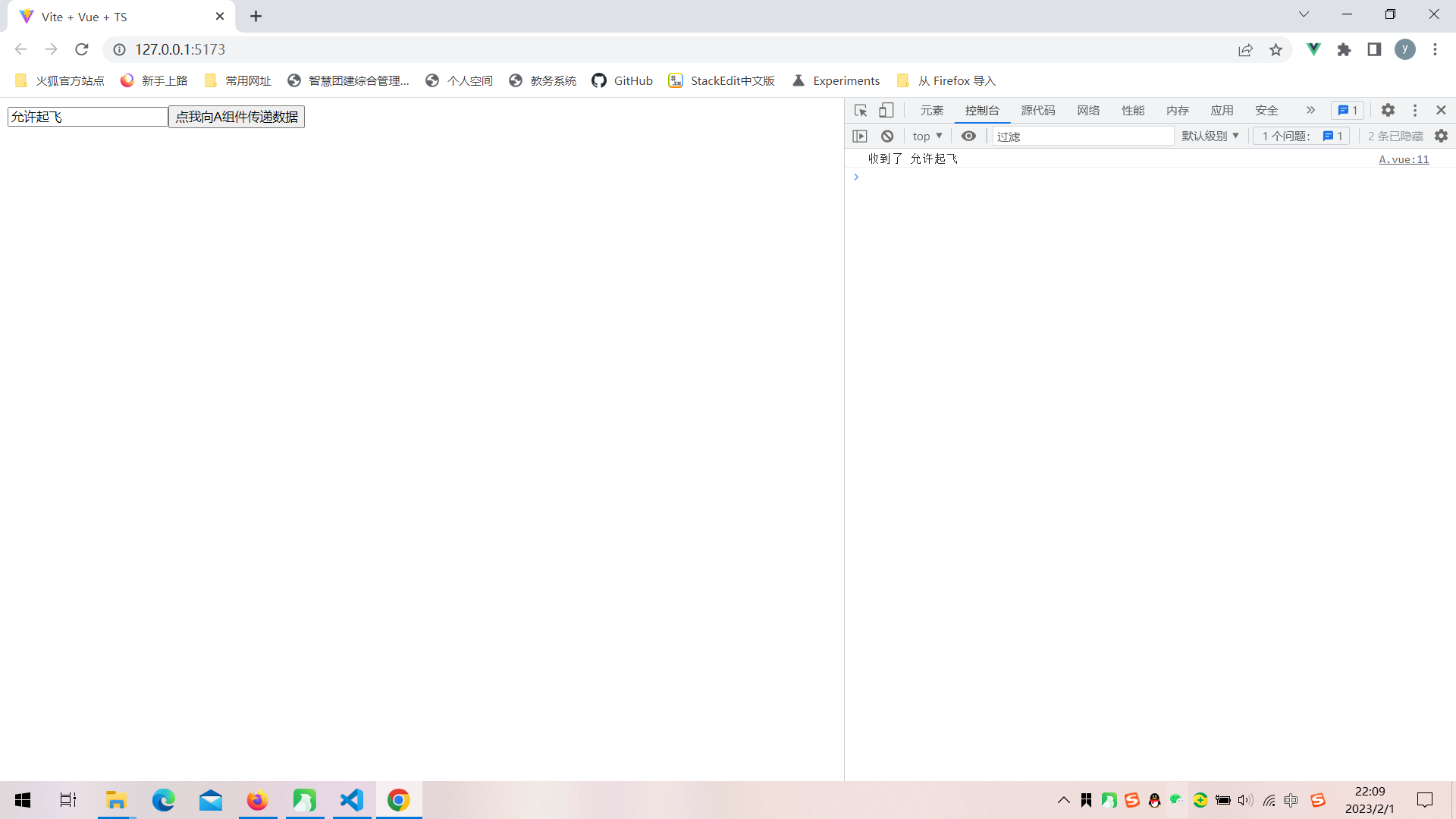1456x819 pixels.
Task: Open the DevTools settings gear
Action: pyautogui.click(x=1387, y=111)
